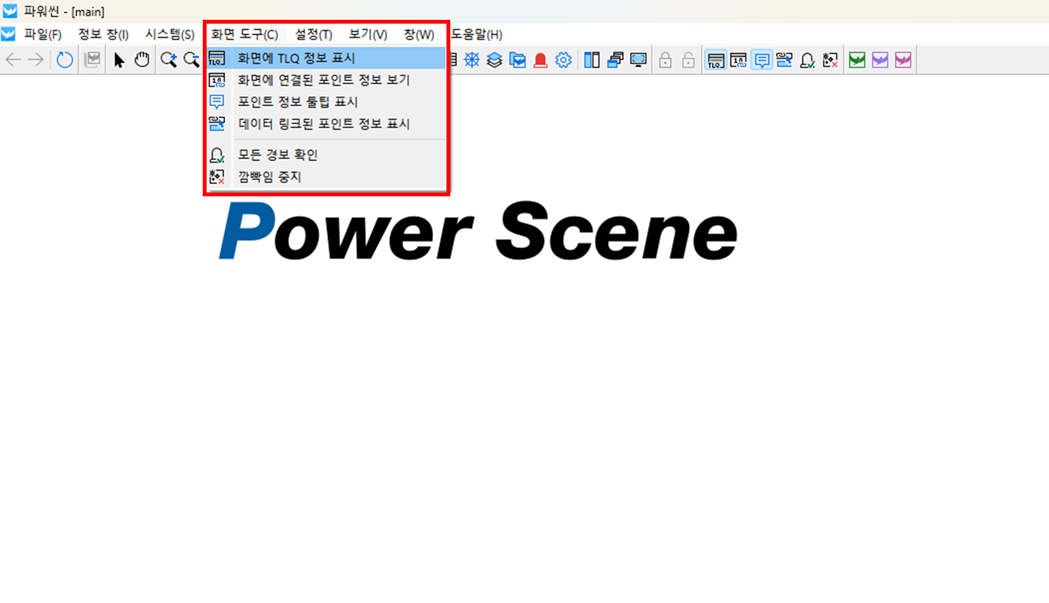Click the zoom in magnifier icon
Viewport: 1049px width, 603px height.
[169, 60]
